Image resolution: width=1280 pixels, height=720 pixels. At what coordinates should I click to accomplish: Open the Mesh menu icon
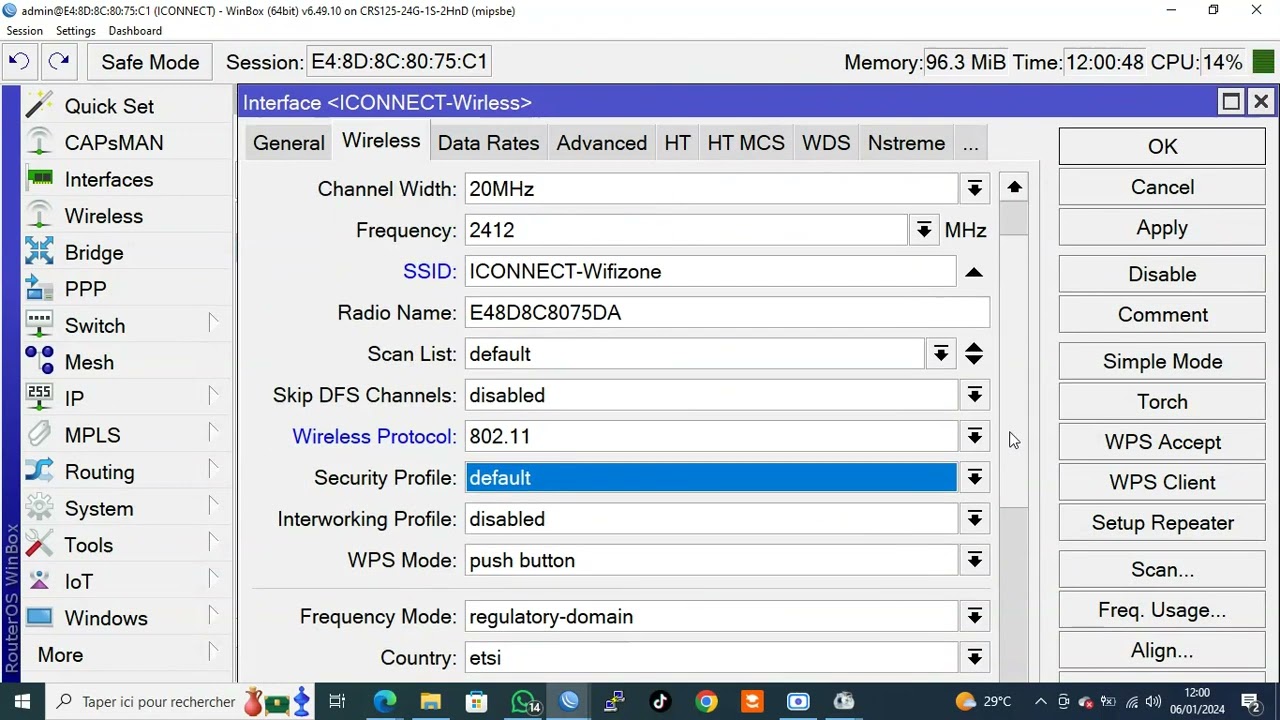point(39,362)
